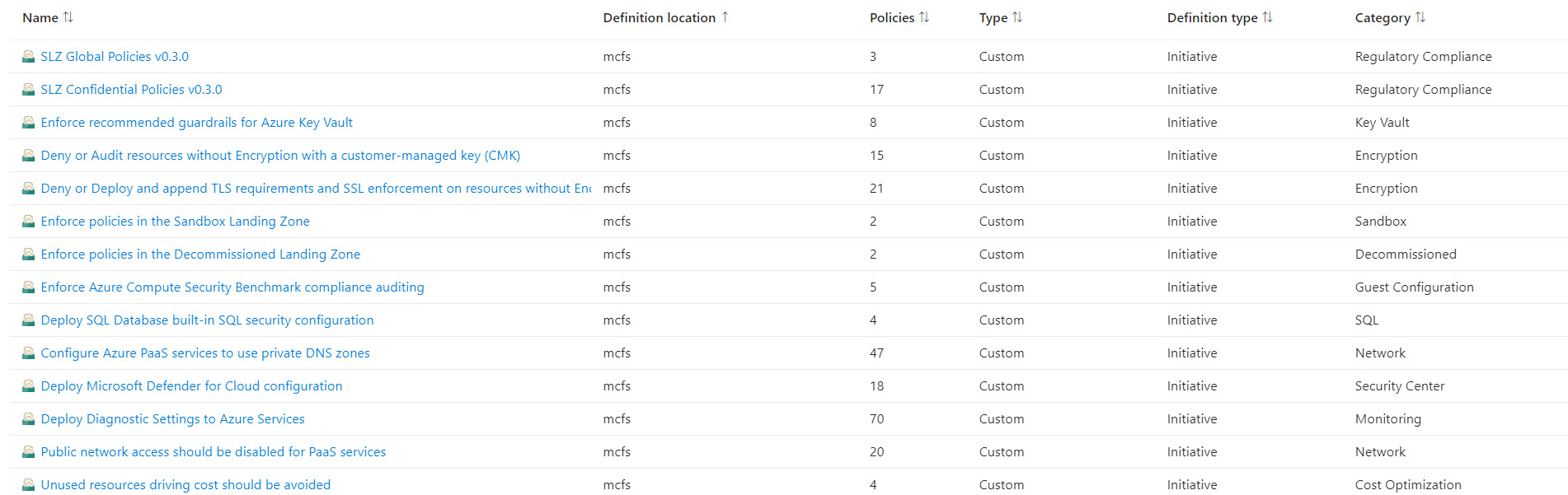Sort using the Definition type arrows icon
The image size is (1568, 495).
coord(1268,17)
